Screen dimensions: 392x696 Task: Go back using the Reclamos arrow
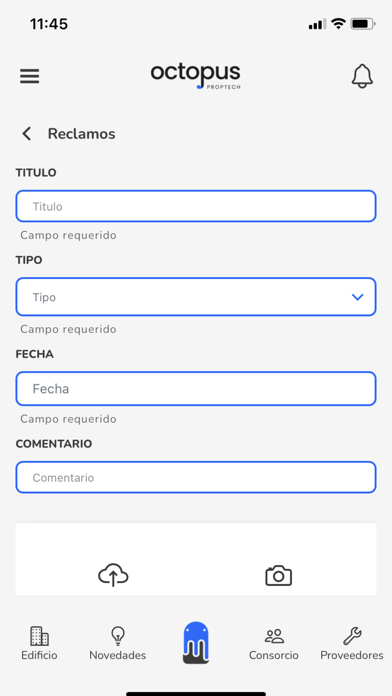(27, 134)
